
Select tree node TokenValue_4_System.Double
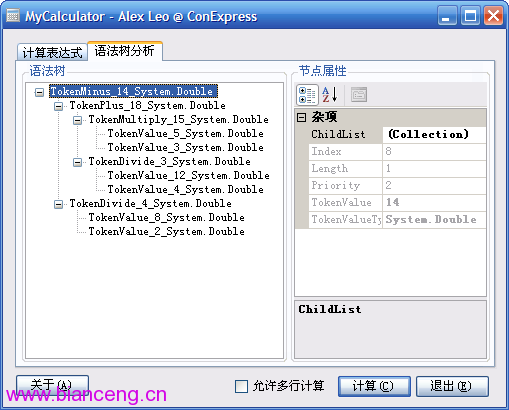(185, 189)
